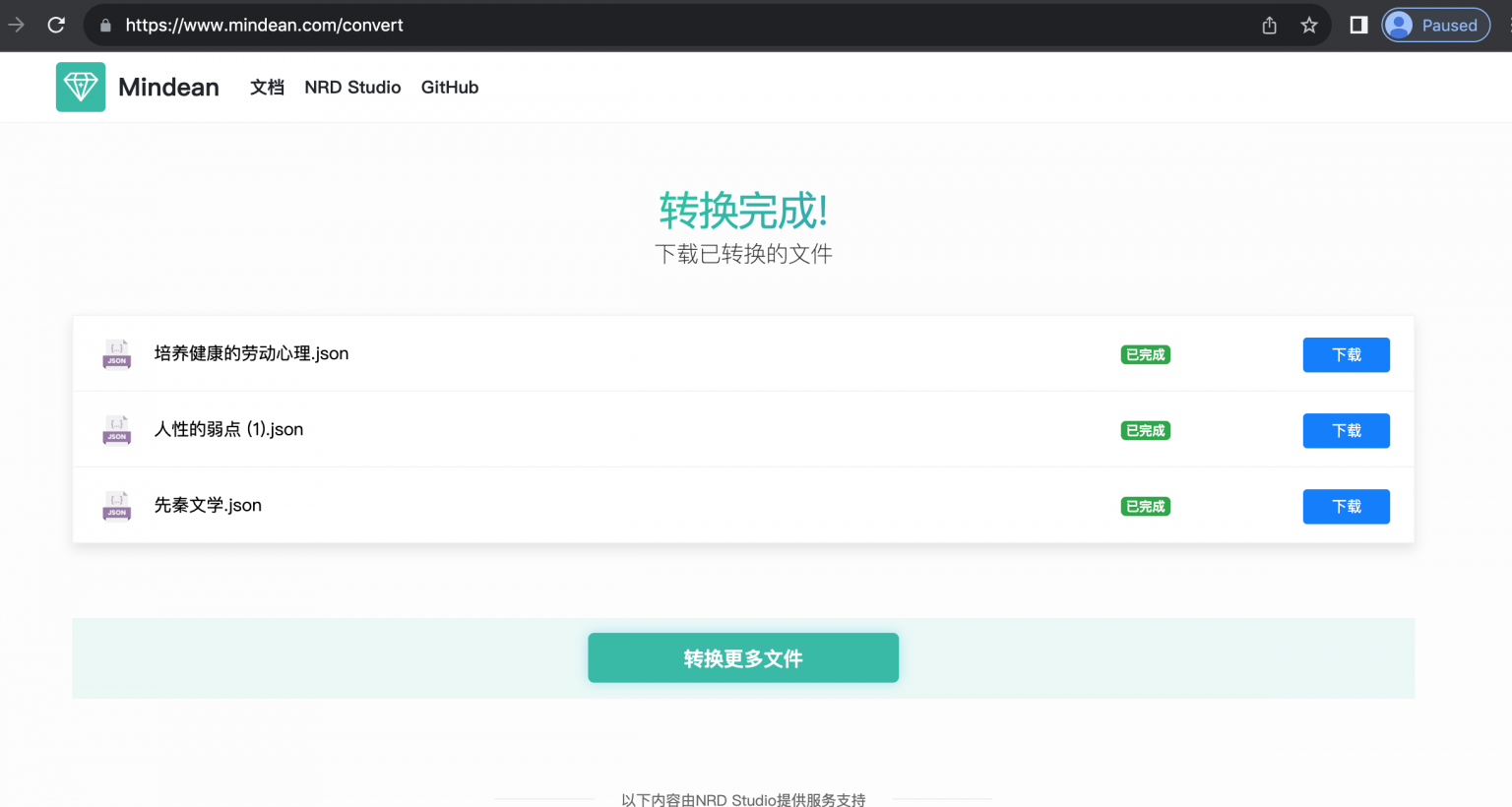Click the 已完成 status badge for 先秦文学.json
Screen dimensions: 1512x807
pyautogui.click(x=1145, y=506)
